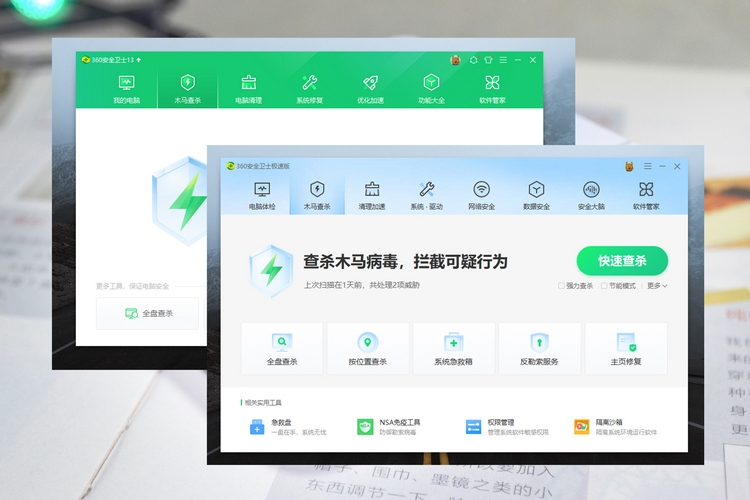
Task: Click the 按位置查杀 card
Action: coord(367,348)
